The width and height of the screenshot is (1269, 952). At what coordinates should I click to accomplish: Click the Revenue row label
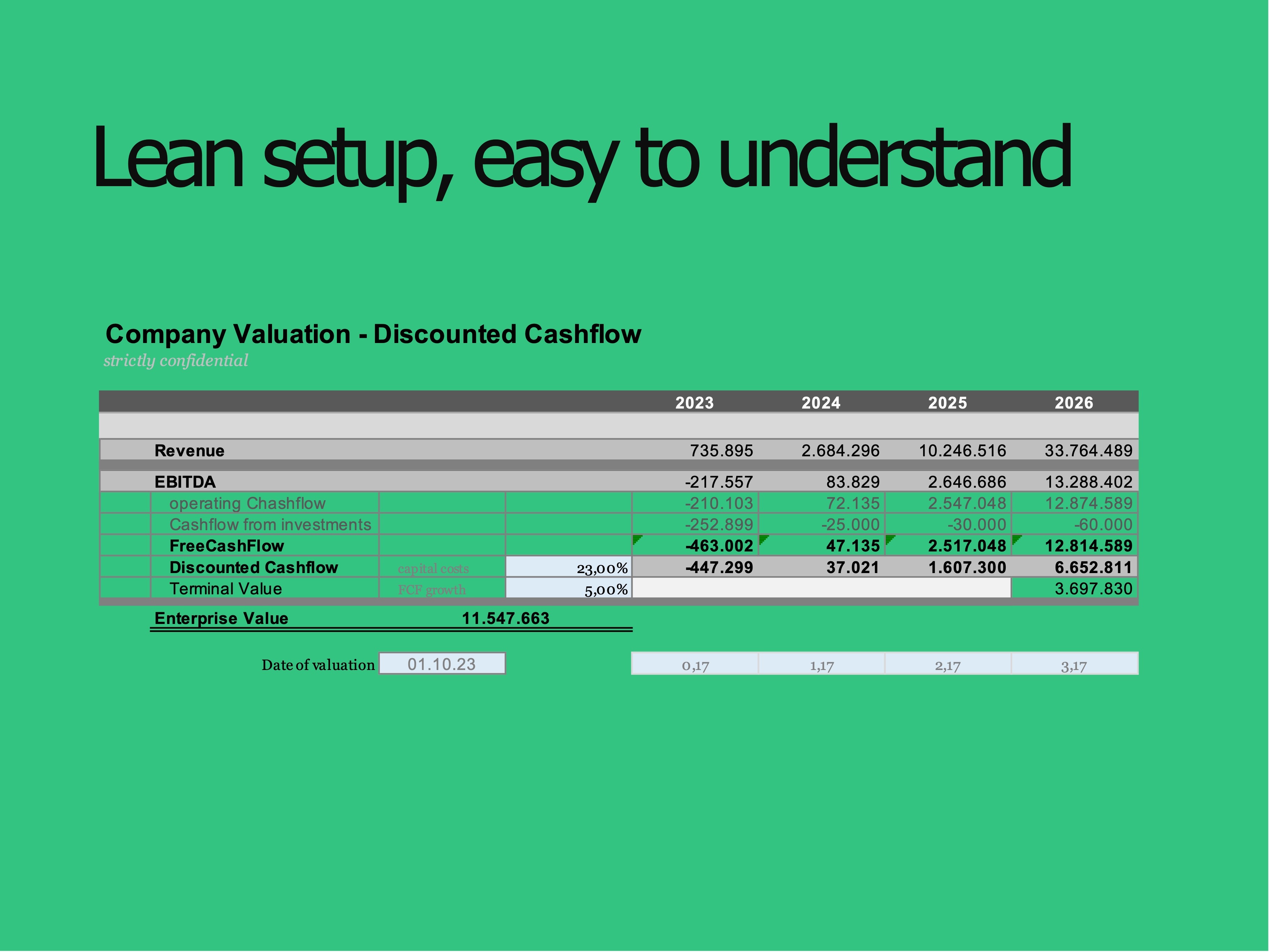tap(189, 451)
